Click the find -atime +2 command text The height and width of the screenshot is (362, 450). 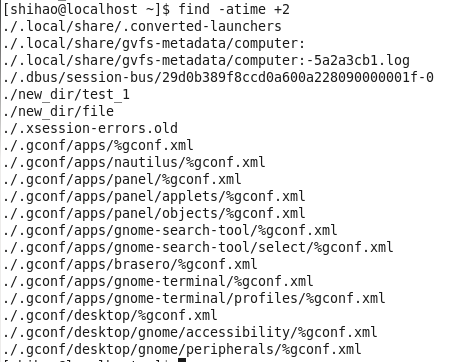tap(234, 9)
